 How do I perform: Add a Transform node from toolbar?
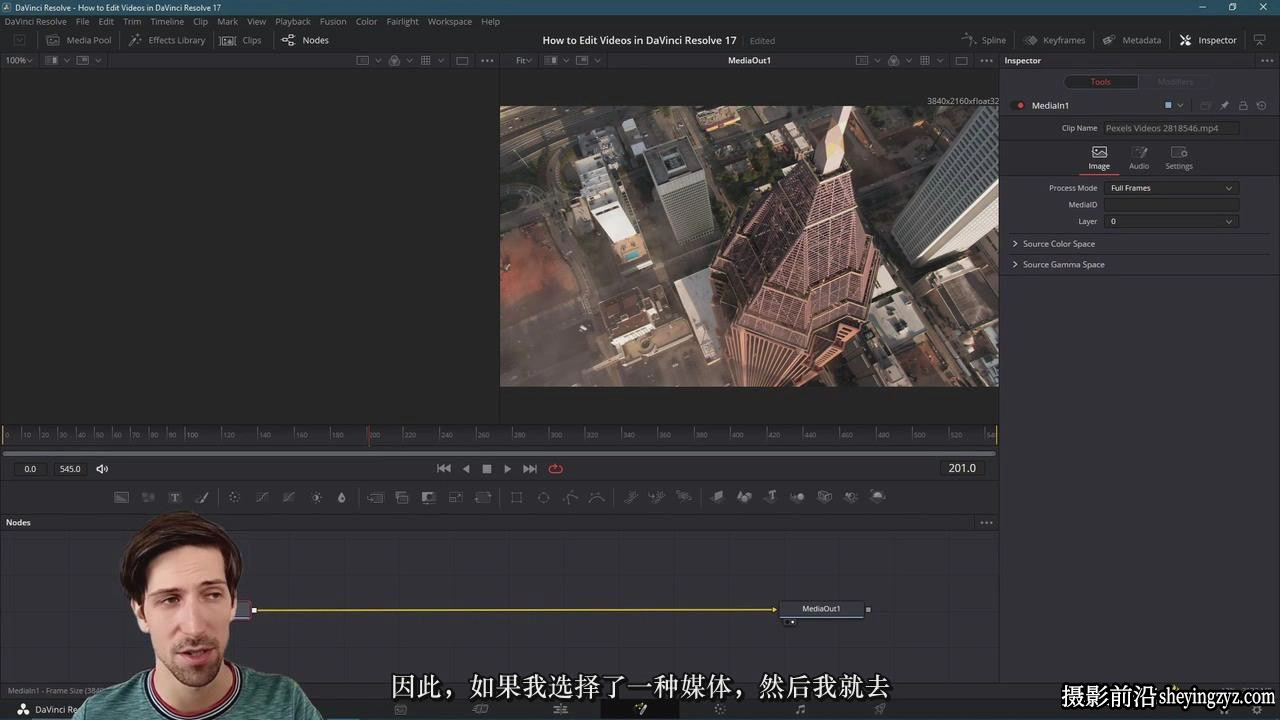click(483, 497)
